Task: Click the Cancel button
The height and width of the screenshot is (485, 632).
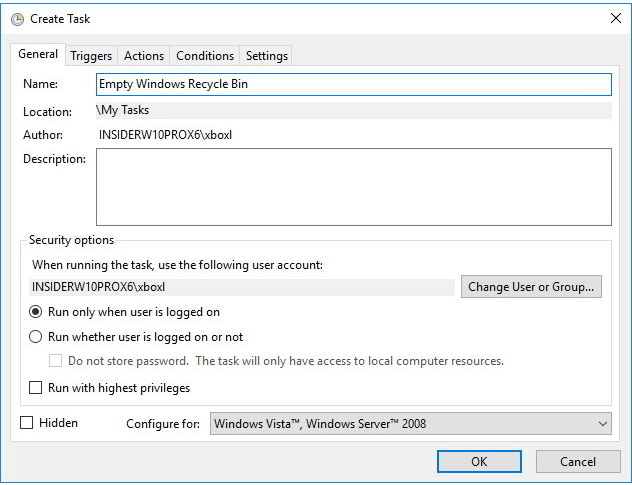Action: point(578,461)
